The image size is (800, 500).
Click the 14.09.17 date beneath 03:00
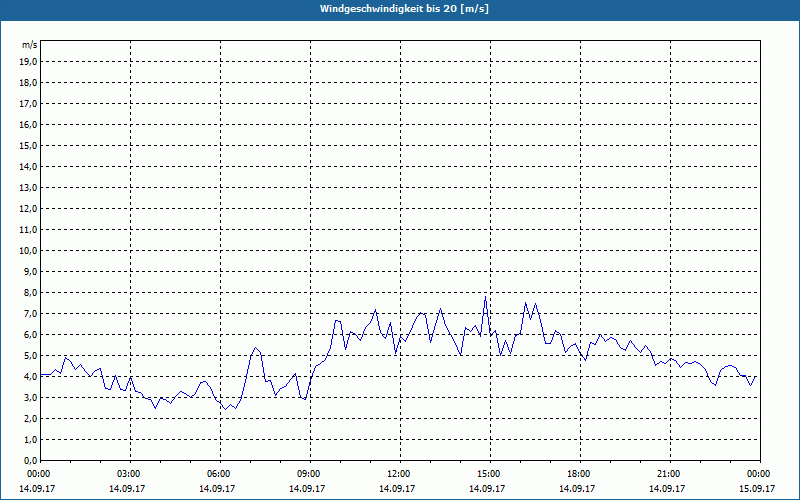click(x=127, y=488)
